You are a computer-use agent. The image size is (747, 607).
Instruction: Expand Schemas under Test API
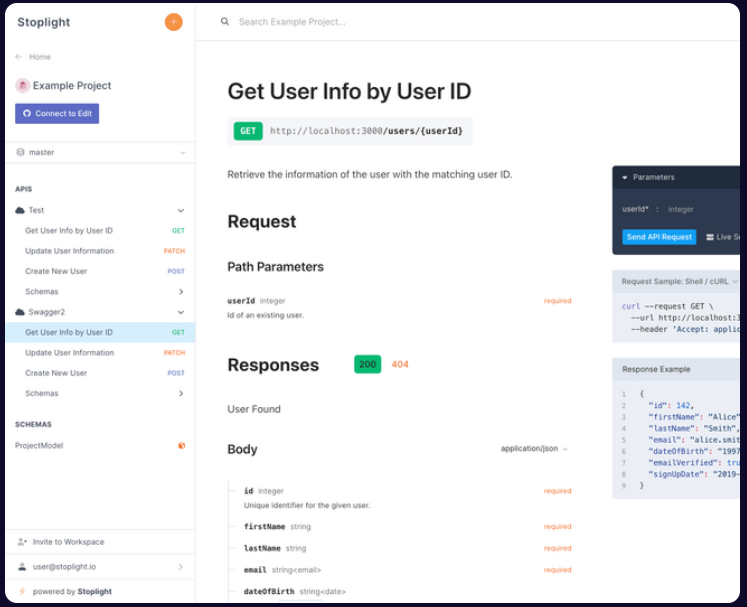(x=181, y=292)
